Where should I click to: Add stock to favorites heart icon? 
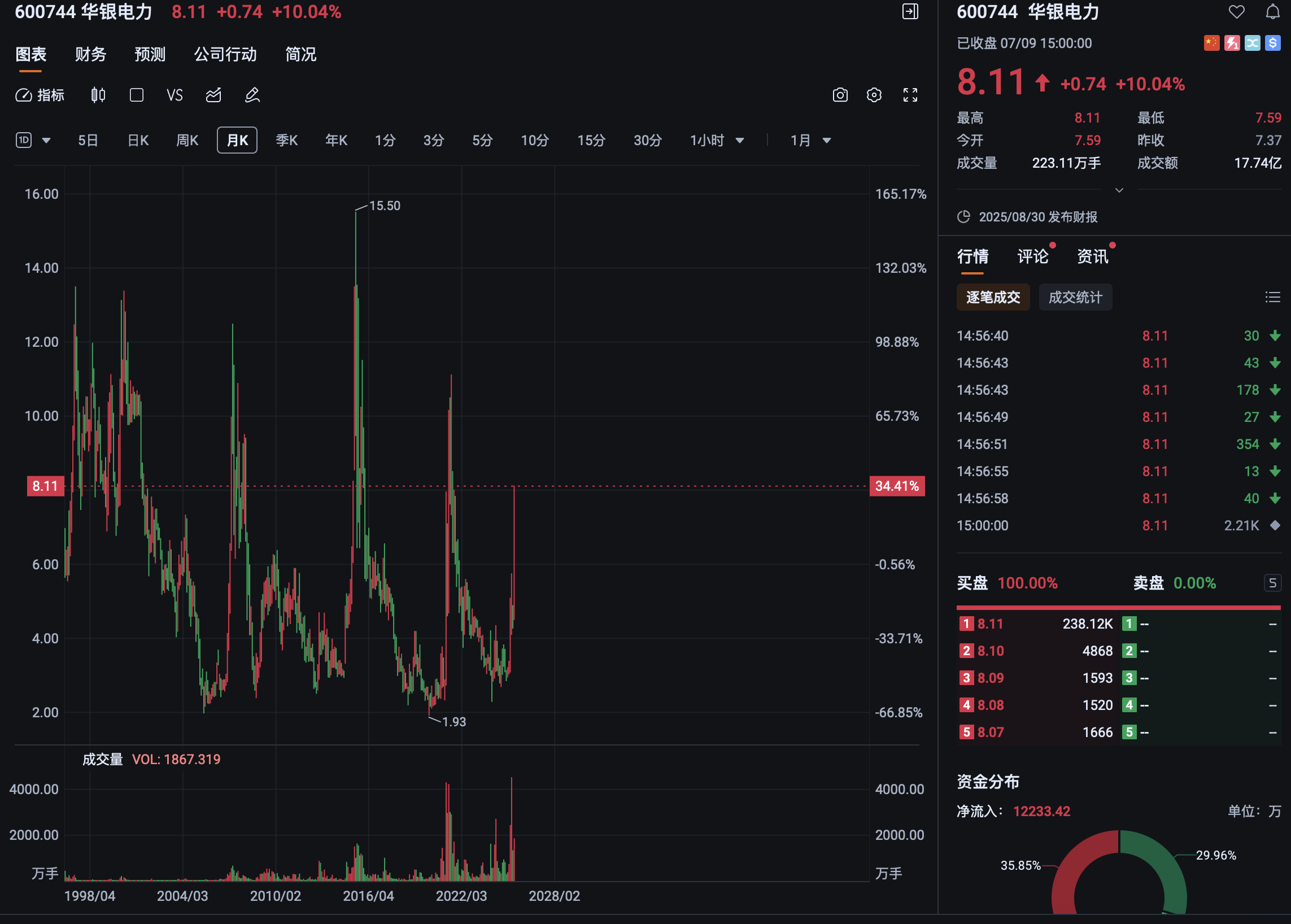(x=1236, y=12)
